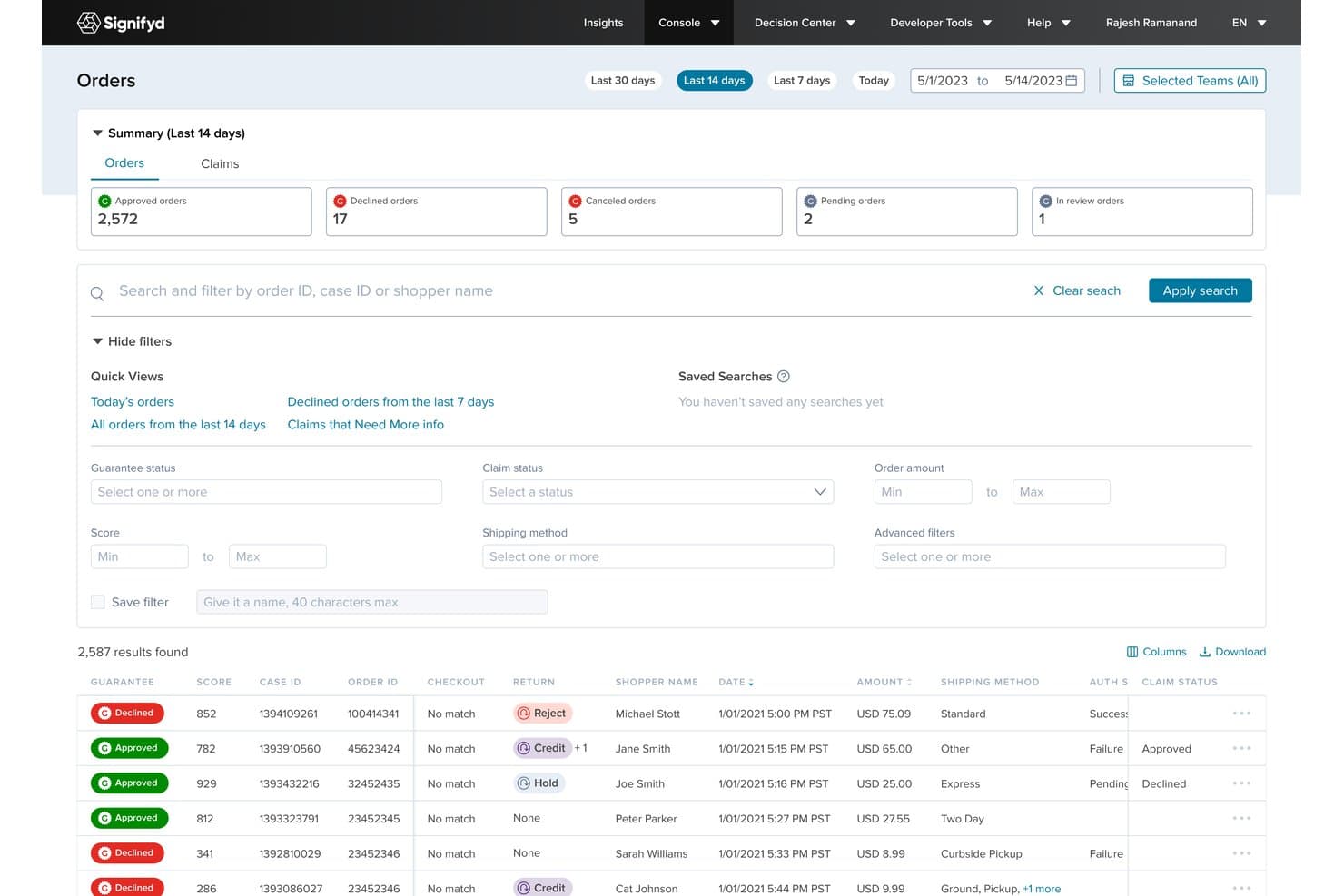Click the X icon beside Clear search
The height and width of the screenshot is (896, 1344).
pyautogui.click(x=1038, y=290)
